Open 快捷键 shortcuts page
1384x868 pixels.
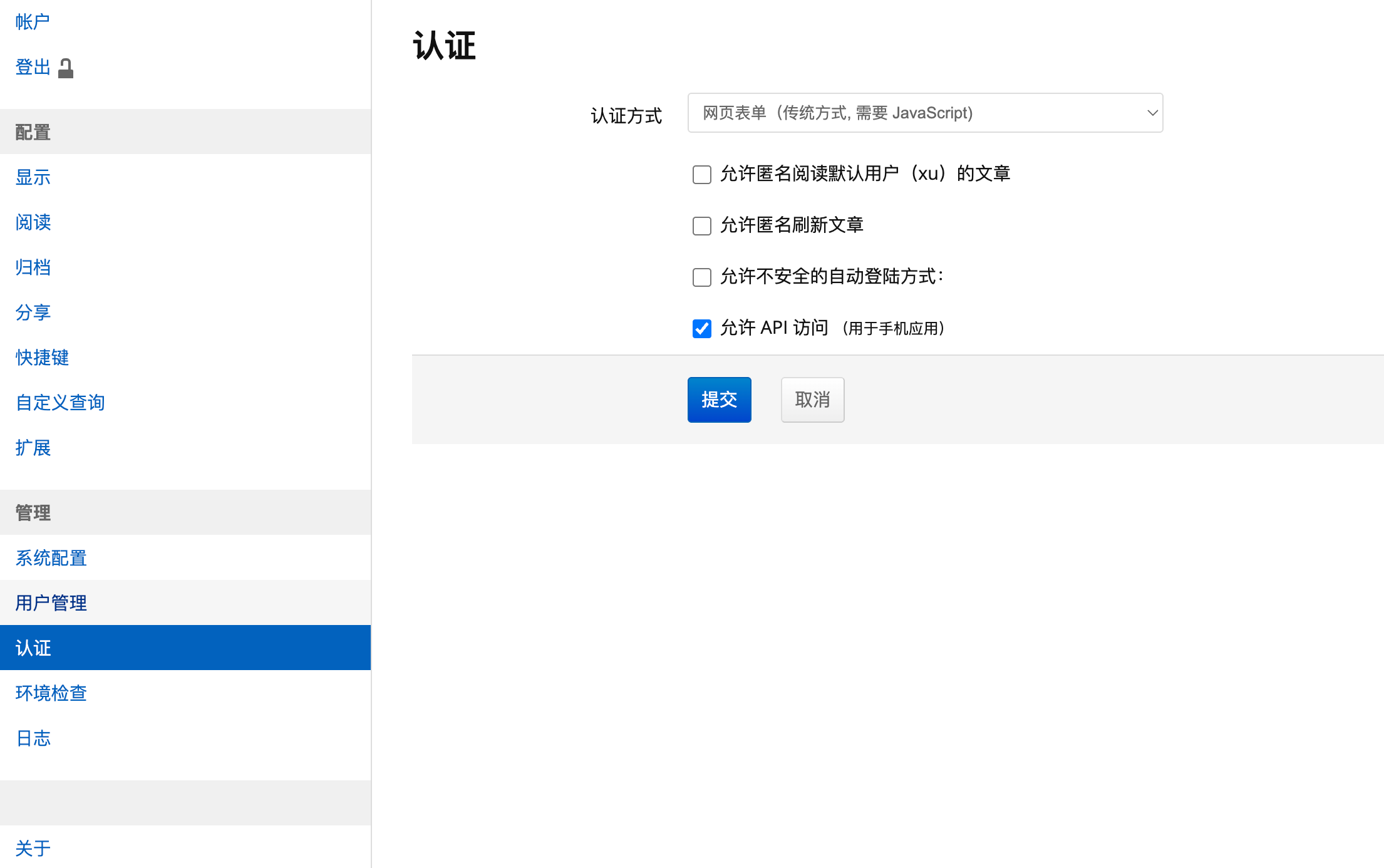42,358
